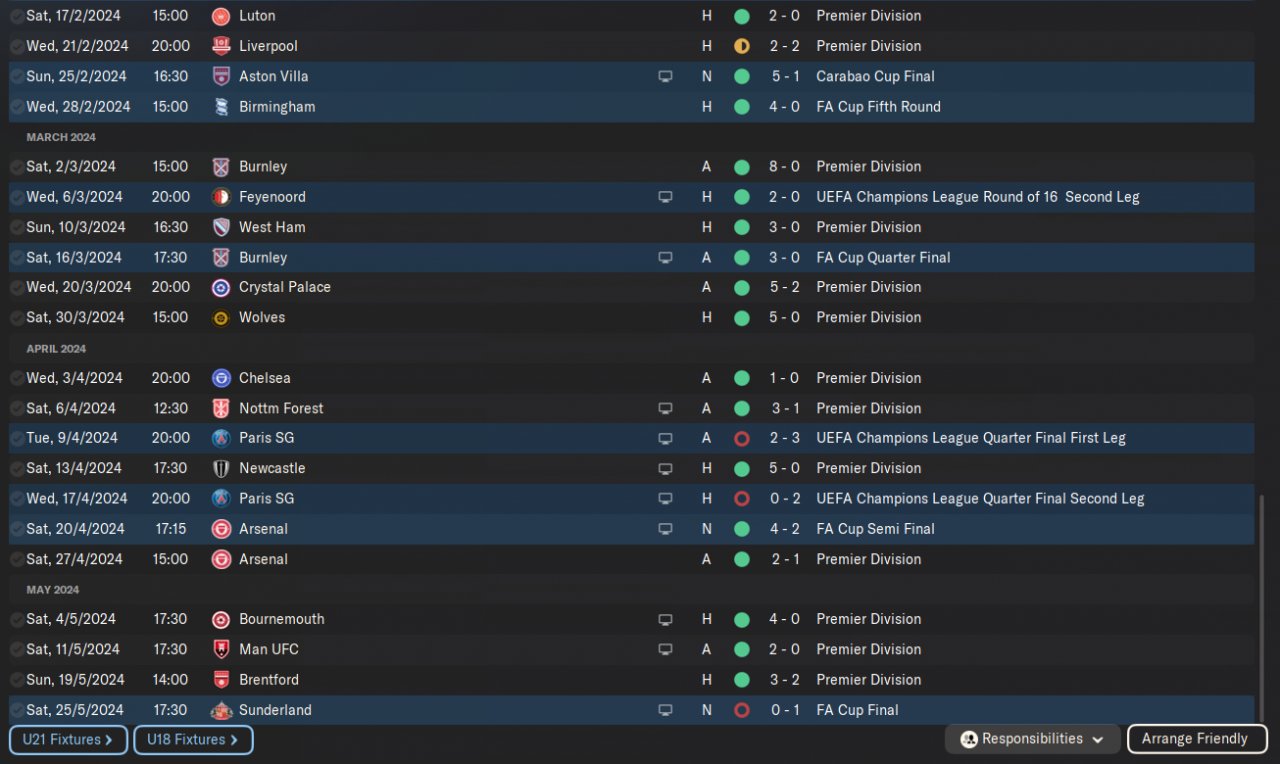Click the Paris SG badge on 9/4/2024 fixture
1280x764 pixels.
(221, 438)
